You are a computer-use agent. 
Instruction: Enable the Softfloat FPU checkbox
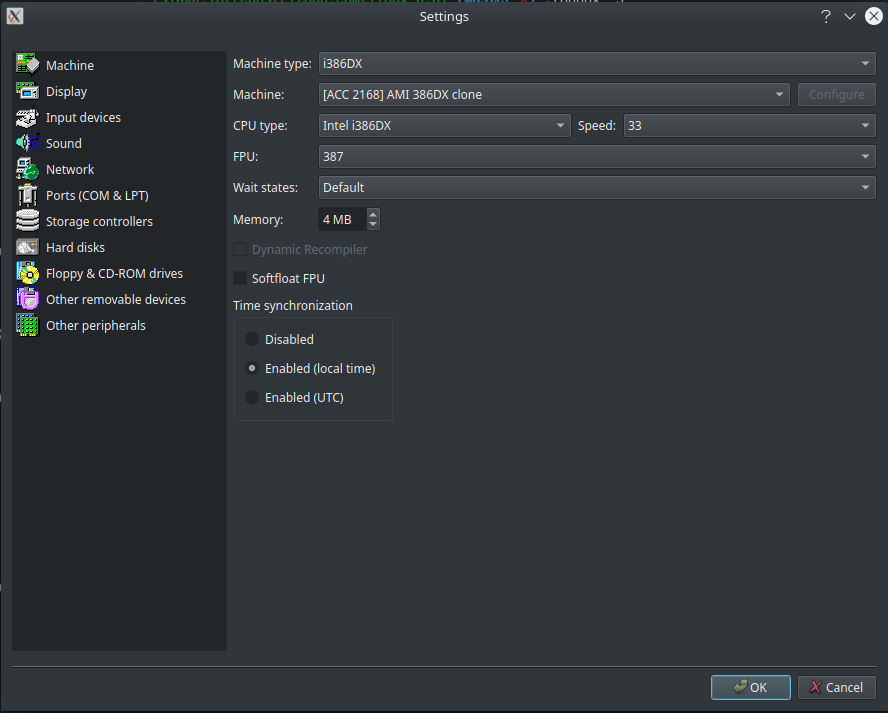(x=240, y=278)
